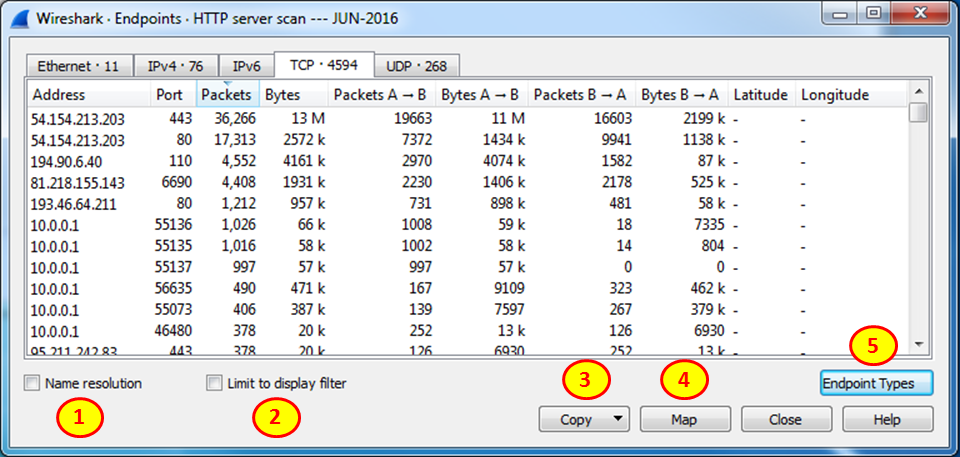Open the Copy dropdown arrow
Screen dimensions: 960x457
click(x=617, y=420)
